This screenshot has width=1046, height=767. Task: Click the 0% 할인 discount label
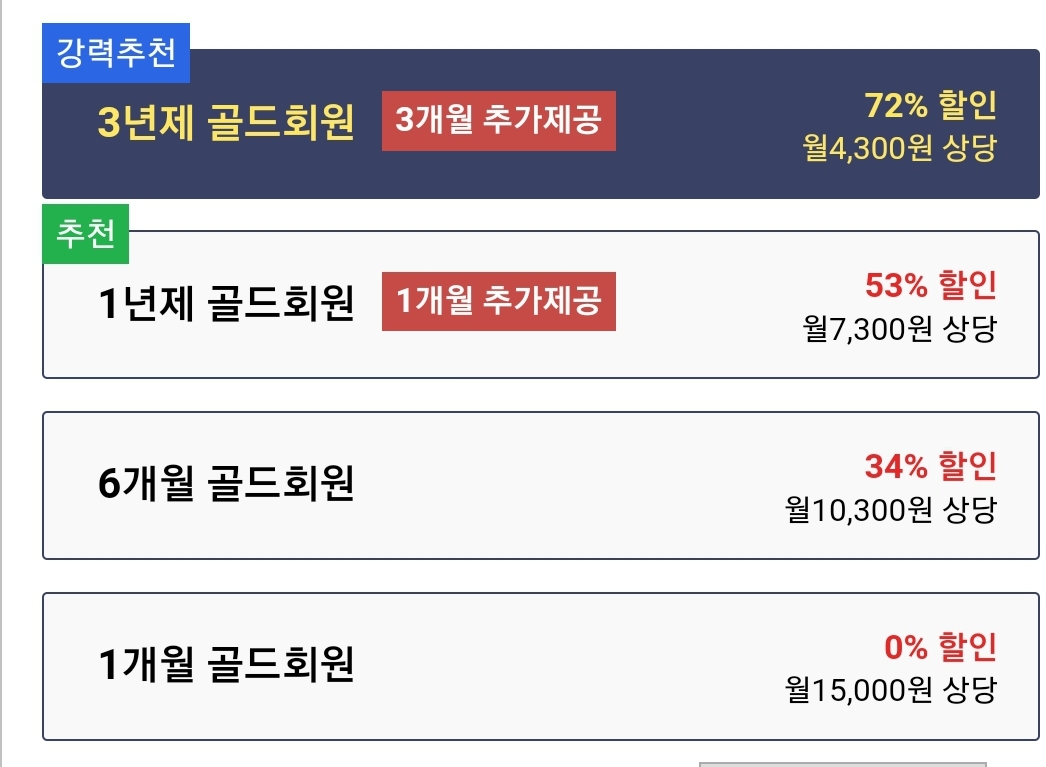tap(940, 647)
